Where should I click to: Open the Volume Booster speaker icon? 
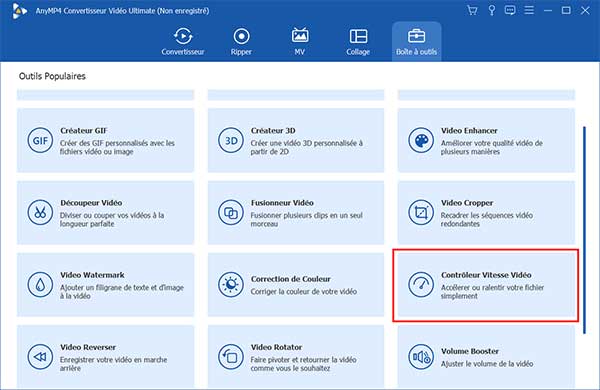click(421, 357)
